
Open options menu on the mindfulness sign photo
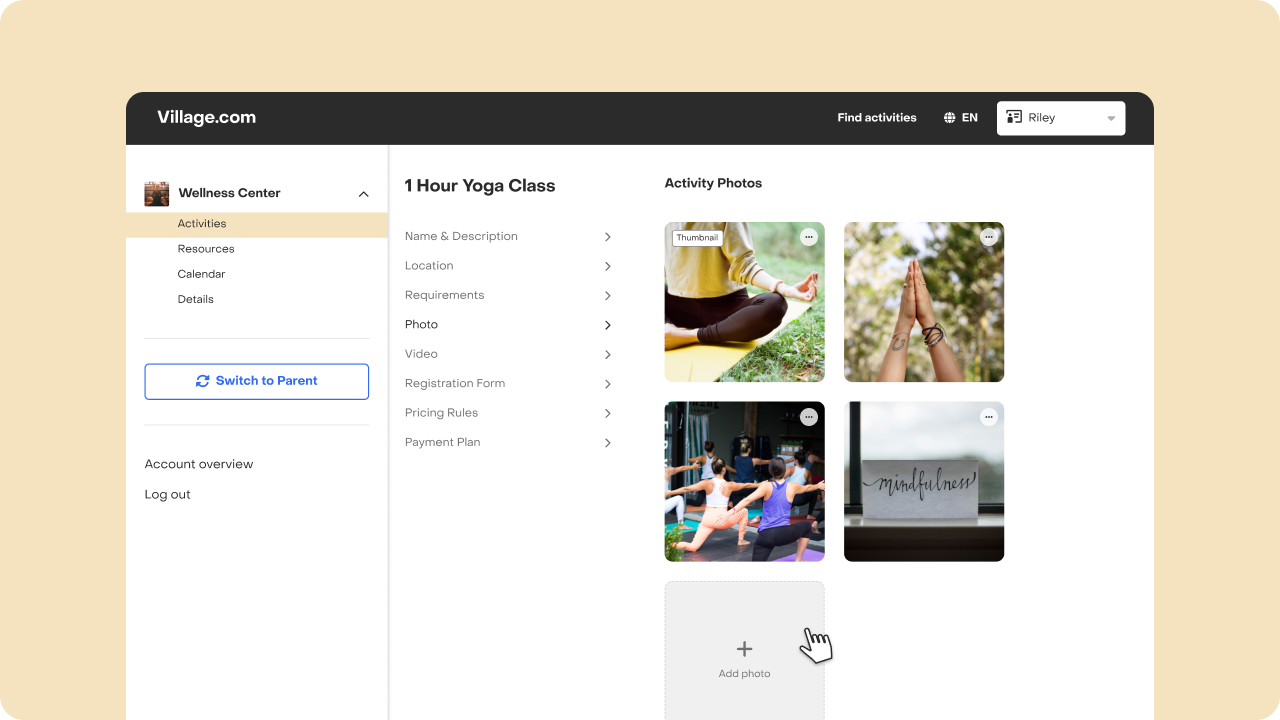[x=989, y=417]
